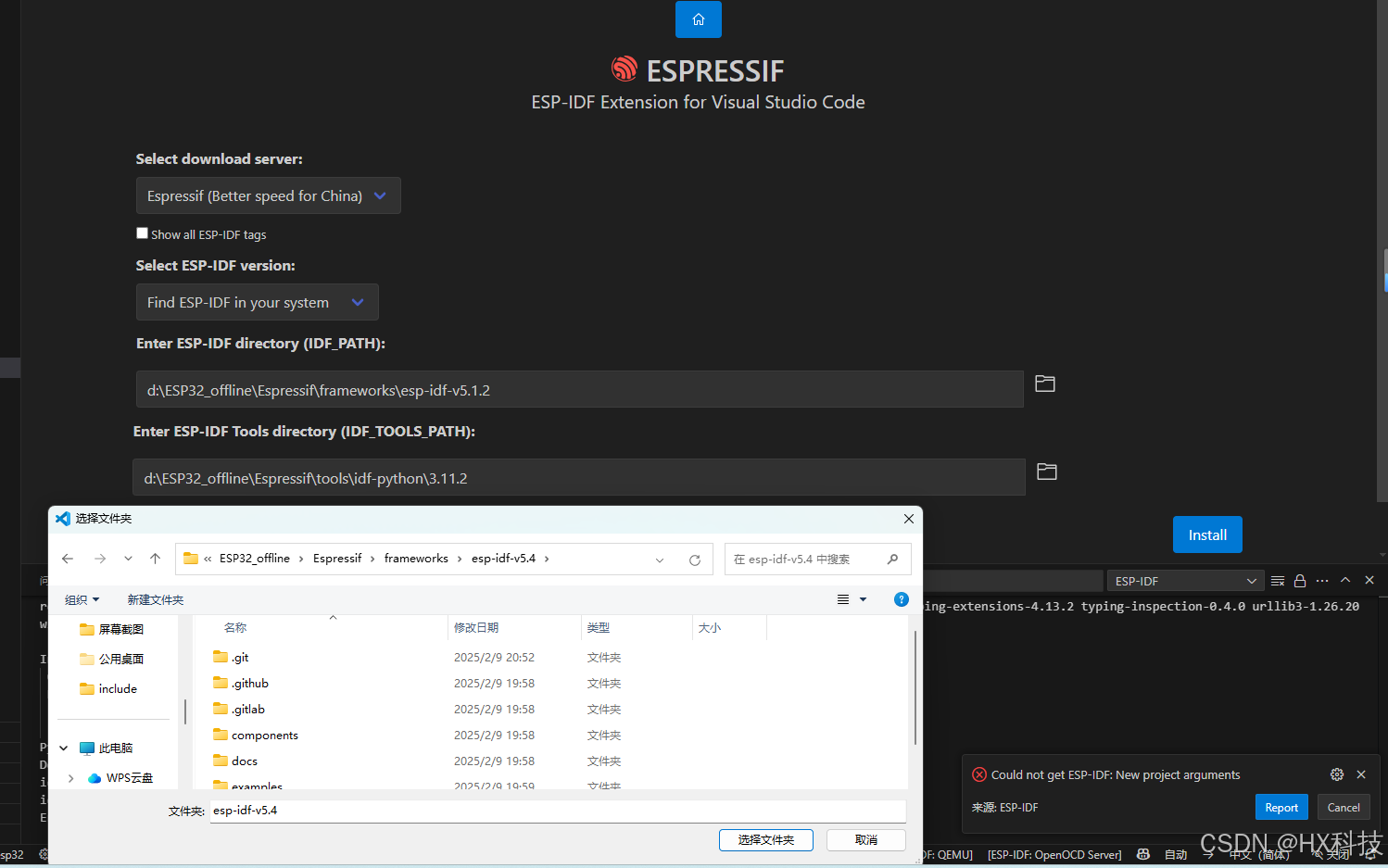Click 选择文件夹 button

click(766, 840)
